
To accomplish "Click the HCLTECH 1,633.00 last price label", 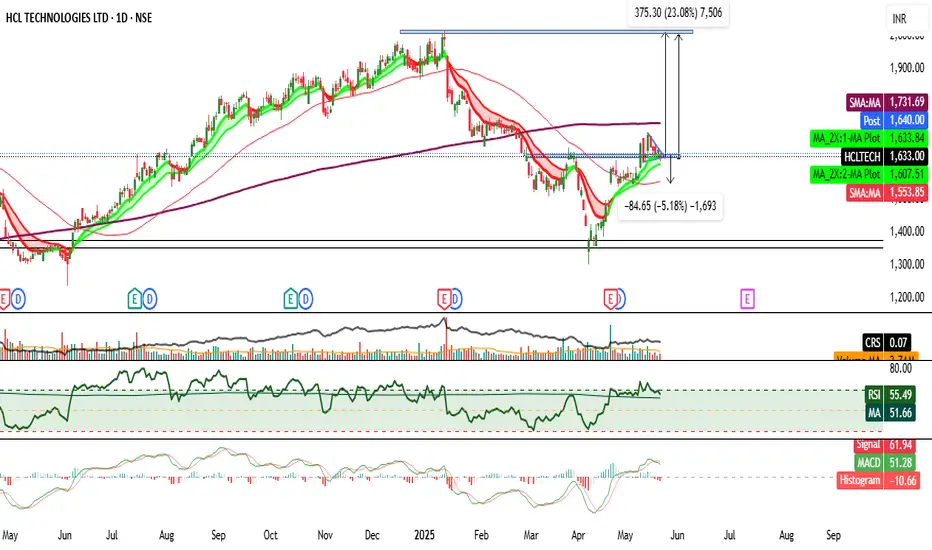I will coord(884,156).
